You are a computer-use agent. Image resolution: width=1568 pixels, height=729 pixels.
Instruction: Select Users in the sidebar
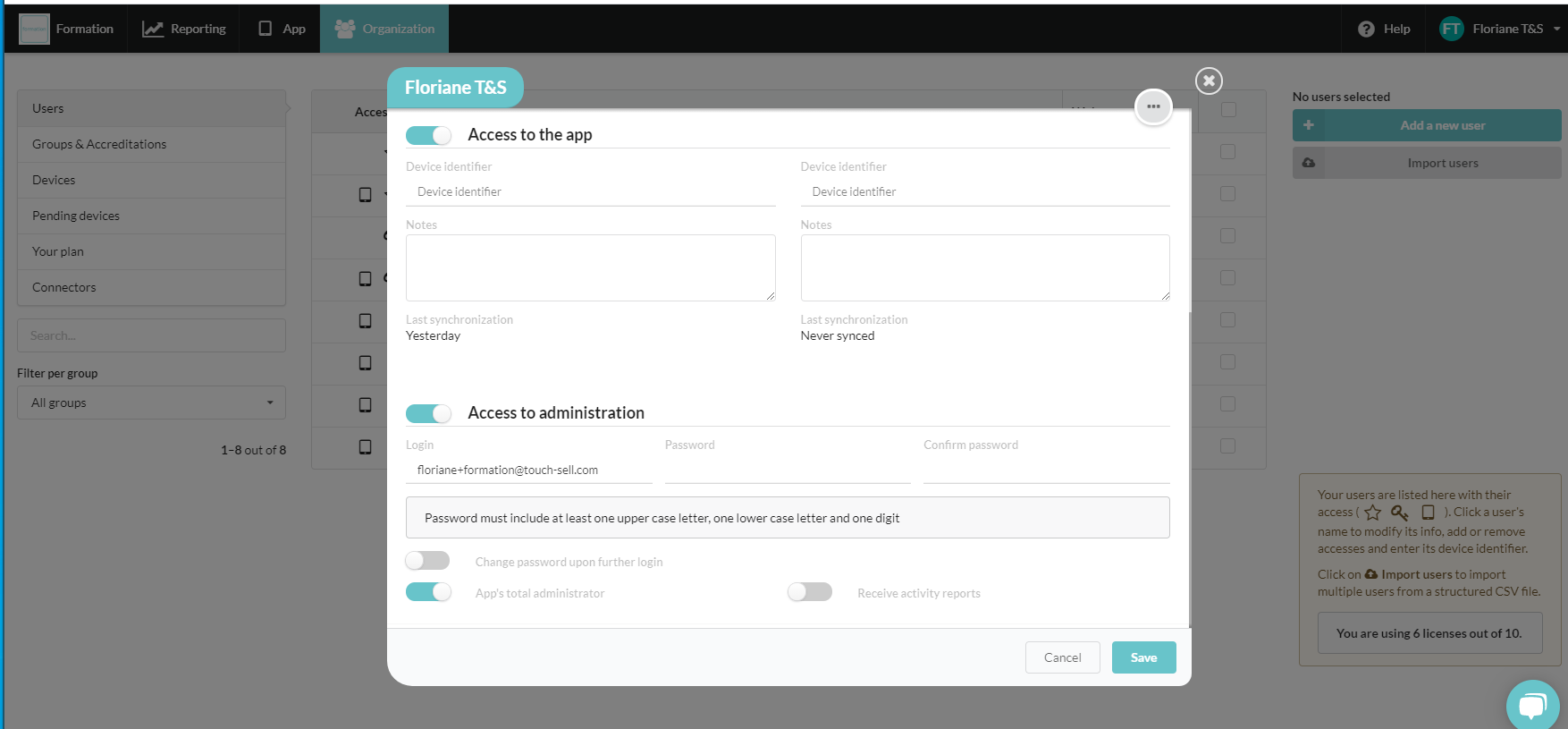coord(152,108)
